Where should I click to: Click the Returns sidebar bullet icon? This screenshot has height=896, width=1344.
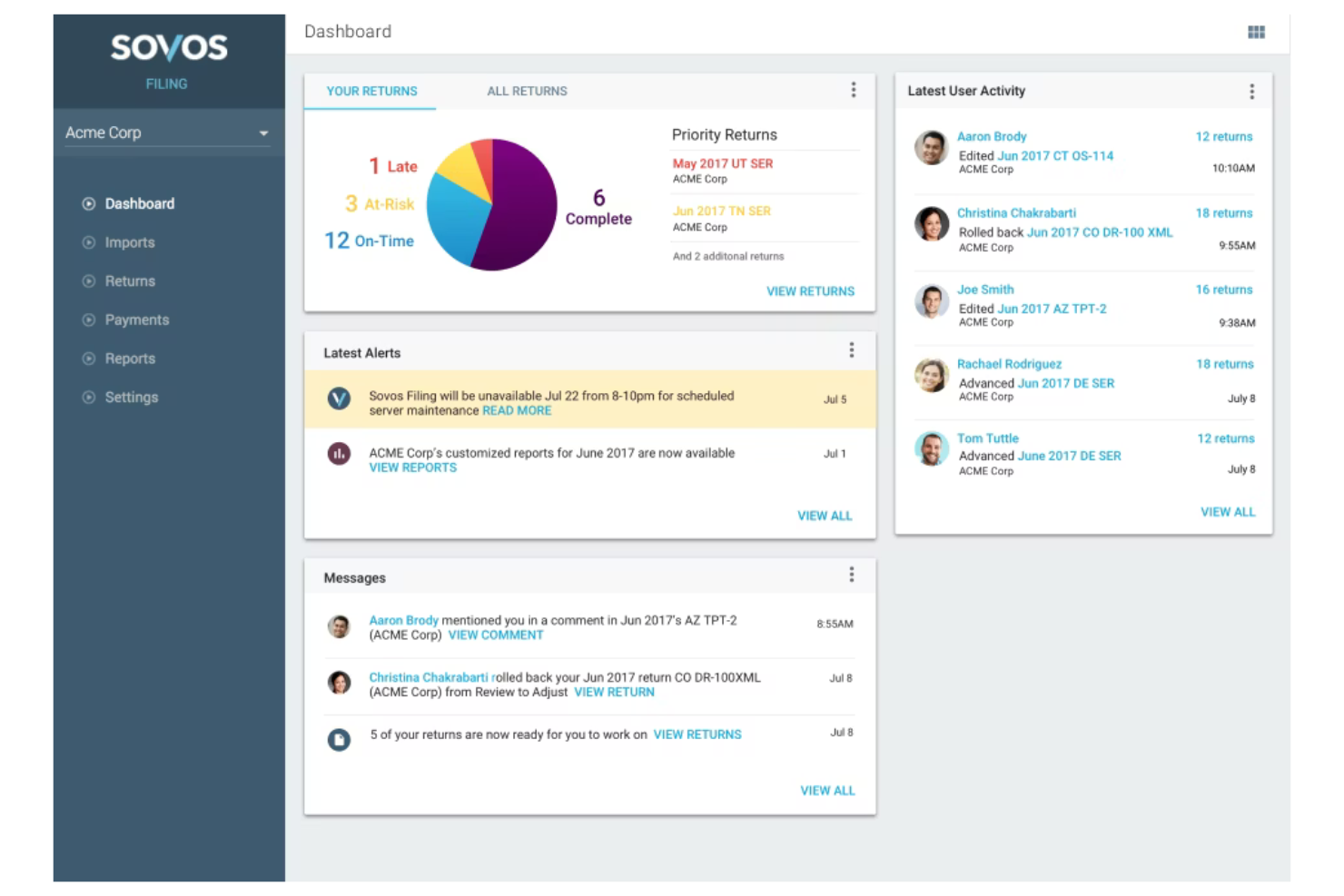point(89,281)
